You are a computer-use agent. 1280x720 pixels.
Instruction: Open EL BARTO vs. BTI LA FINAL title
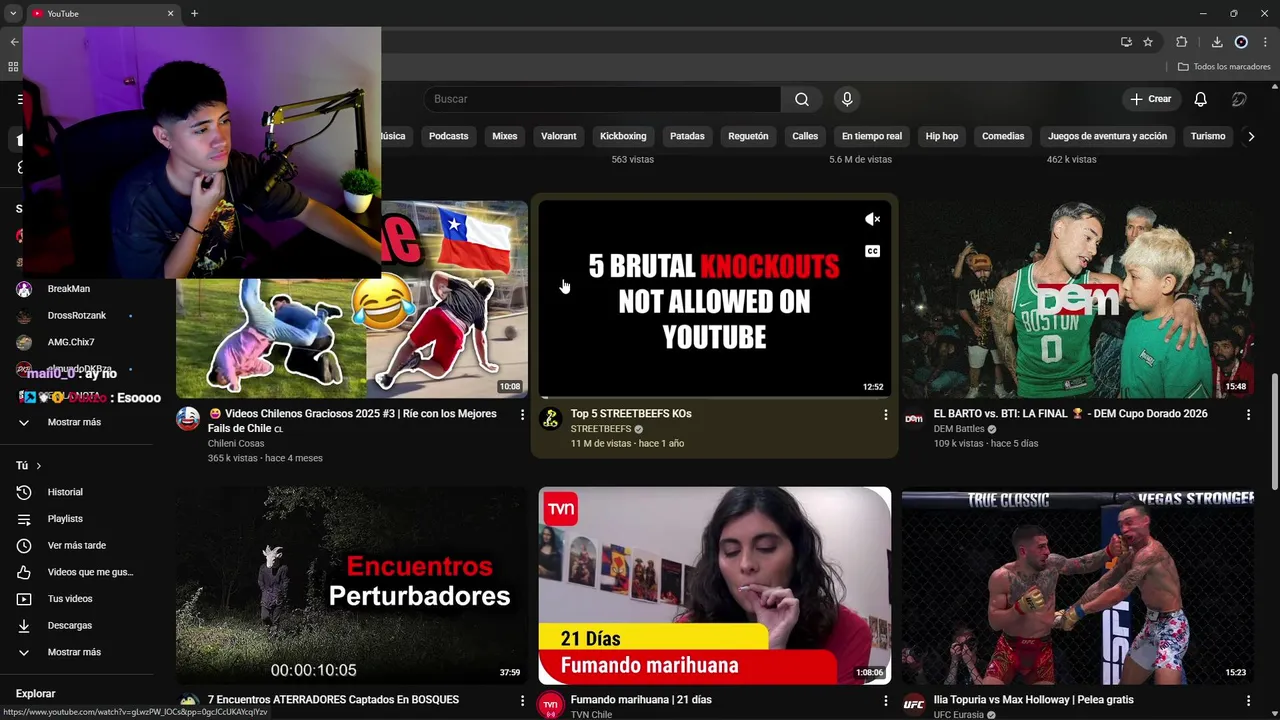tap(1070, 413)
